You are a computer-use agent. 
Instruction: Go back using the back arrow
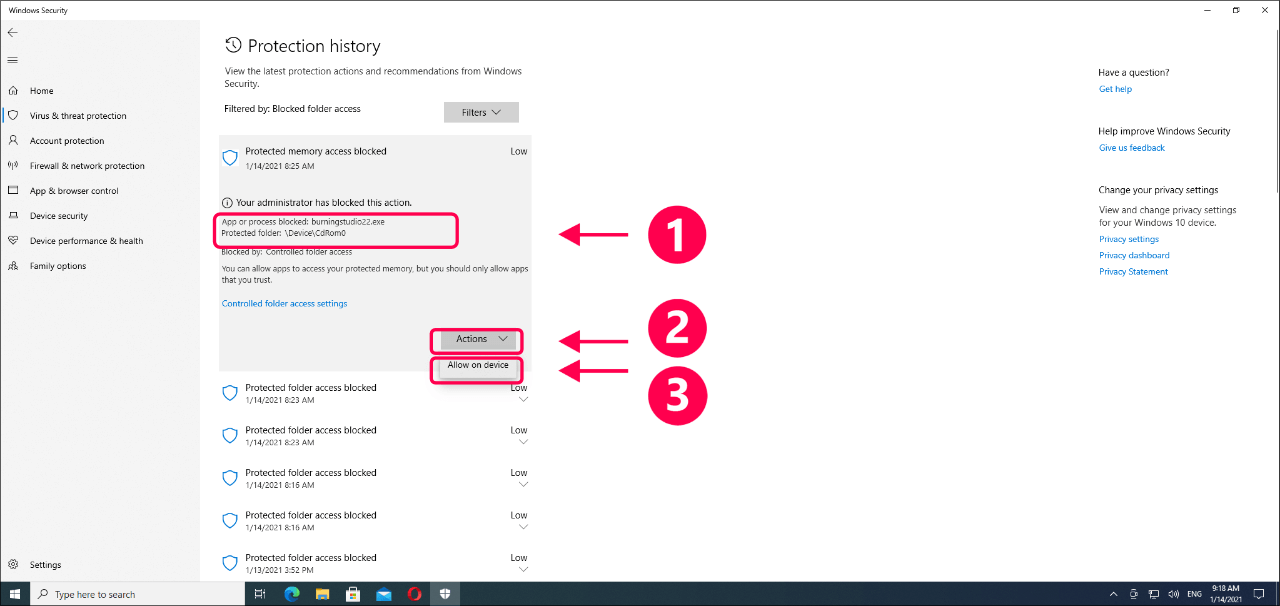pos(12,32)
